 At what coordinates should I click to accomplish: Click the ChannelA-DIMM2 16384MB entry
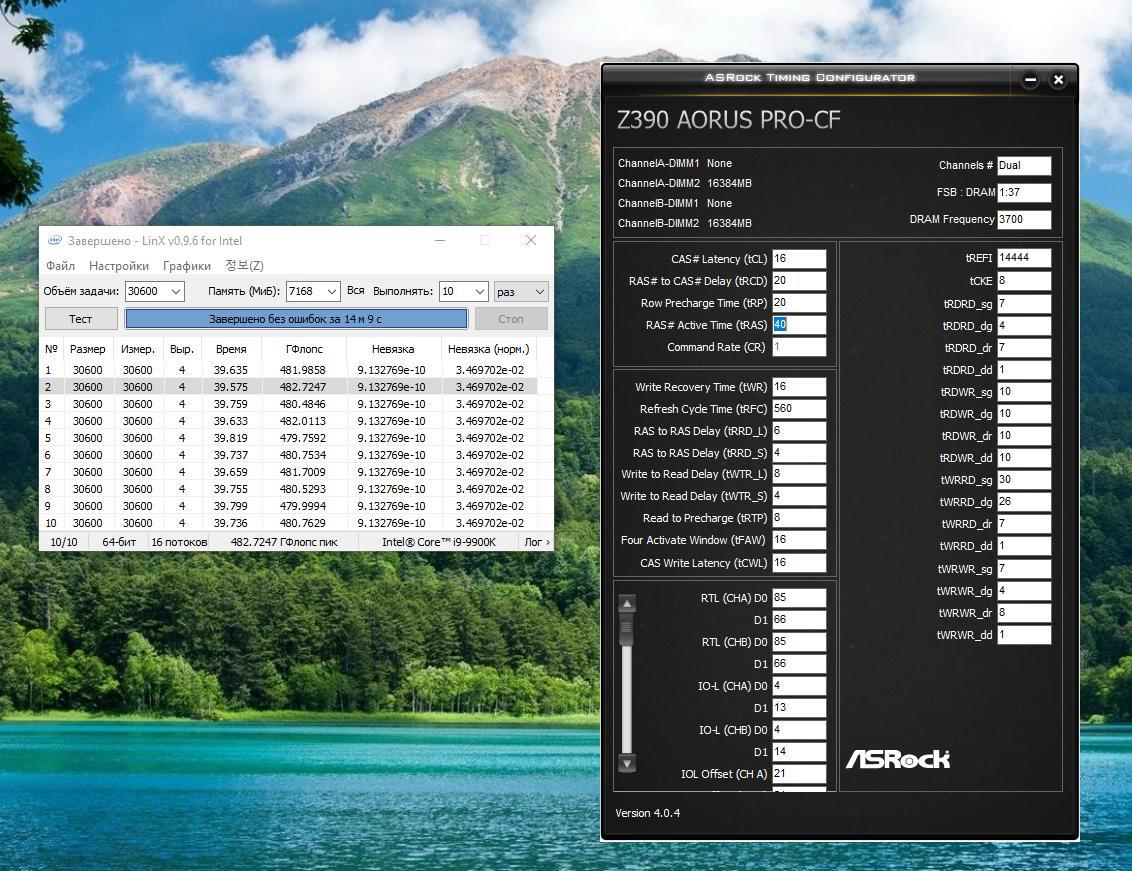(684, 183)
